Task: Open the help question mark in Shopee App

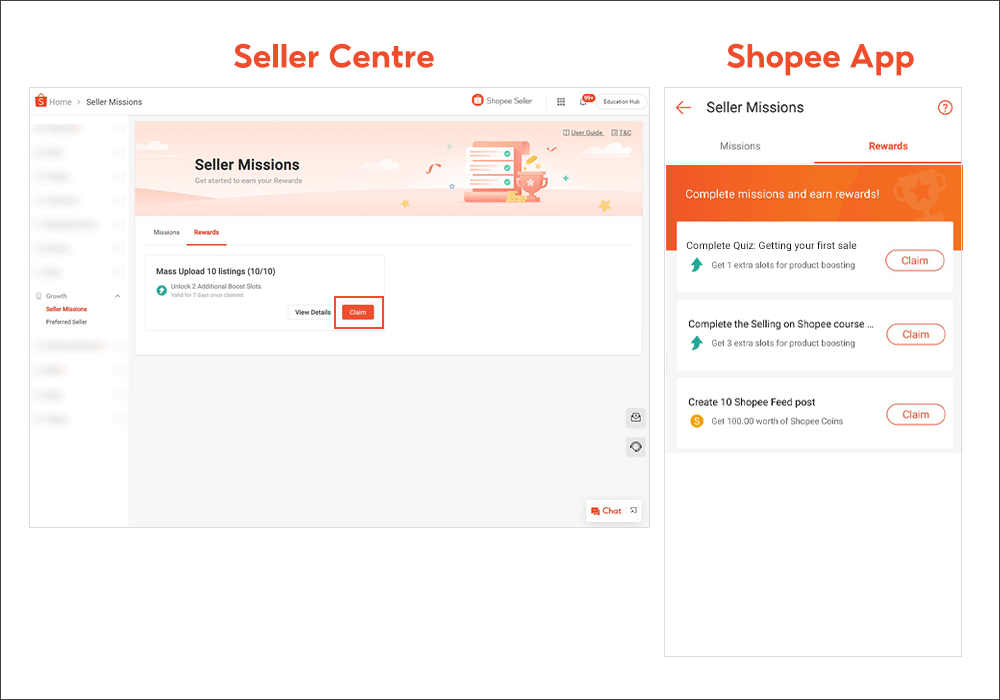Action: tap(945, 108)
